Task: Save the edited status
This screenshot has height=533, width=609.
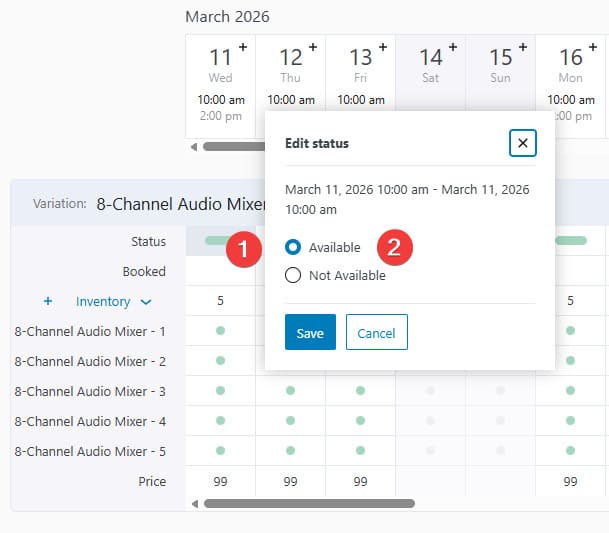Action: click(x=310, y=333)
